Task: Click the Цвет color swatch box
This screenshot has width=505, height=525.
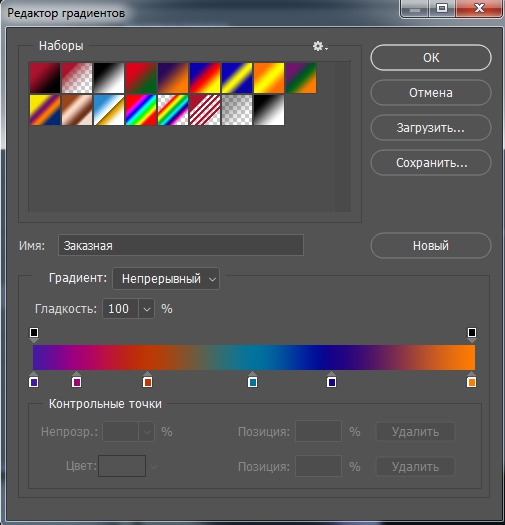Action: coord(122,466)
